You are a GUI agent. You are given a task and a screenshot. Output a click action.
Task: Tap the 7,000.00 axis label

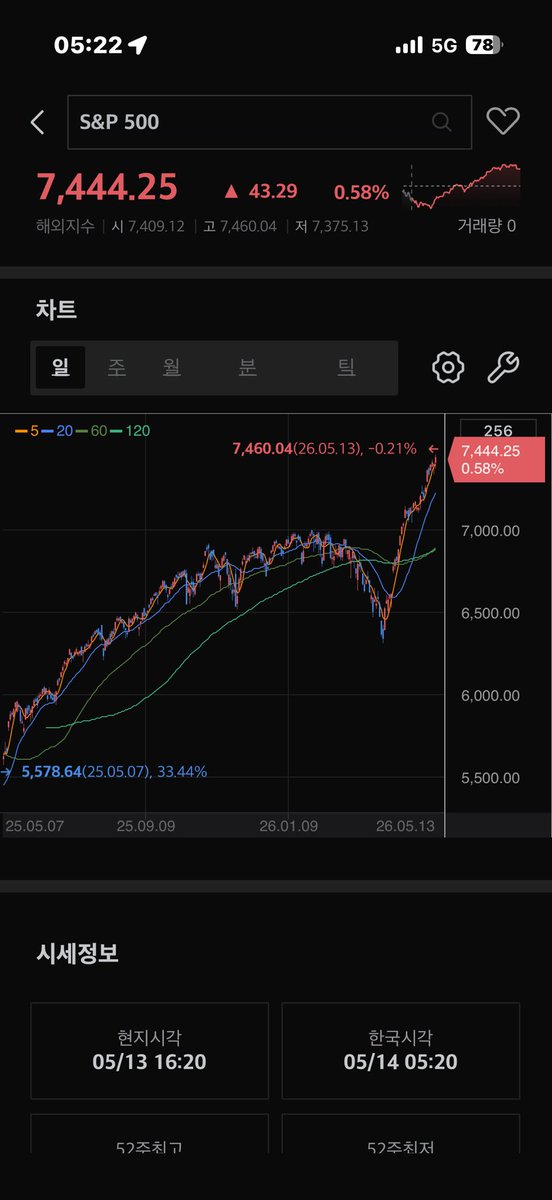point(490,531)
